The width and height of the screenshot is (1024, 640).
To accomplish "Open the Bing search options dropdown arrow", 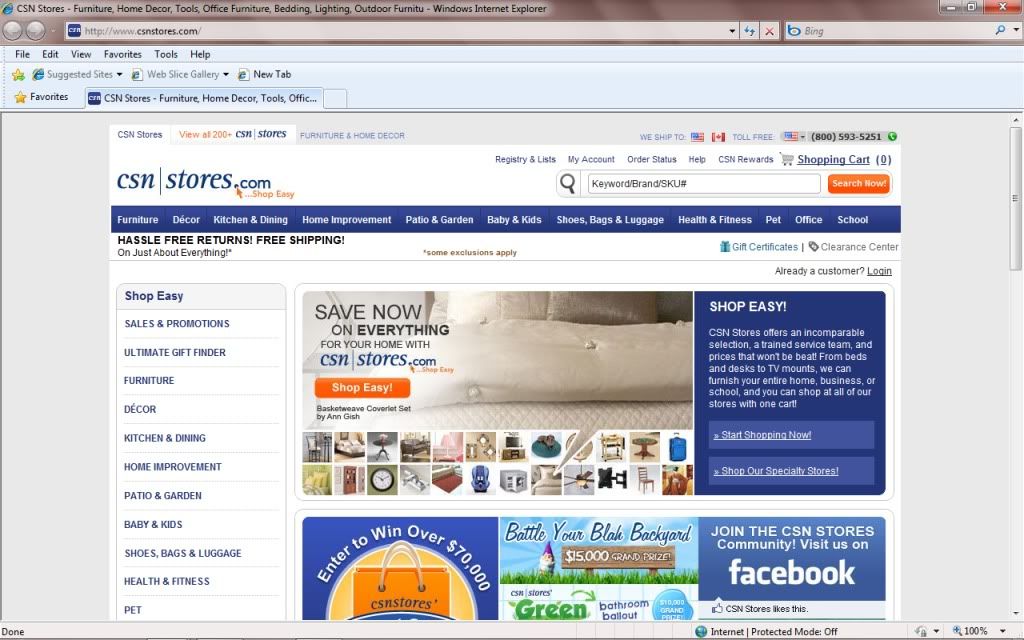I will coord(1016,30).
